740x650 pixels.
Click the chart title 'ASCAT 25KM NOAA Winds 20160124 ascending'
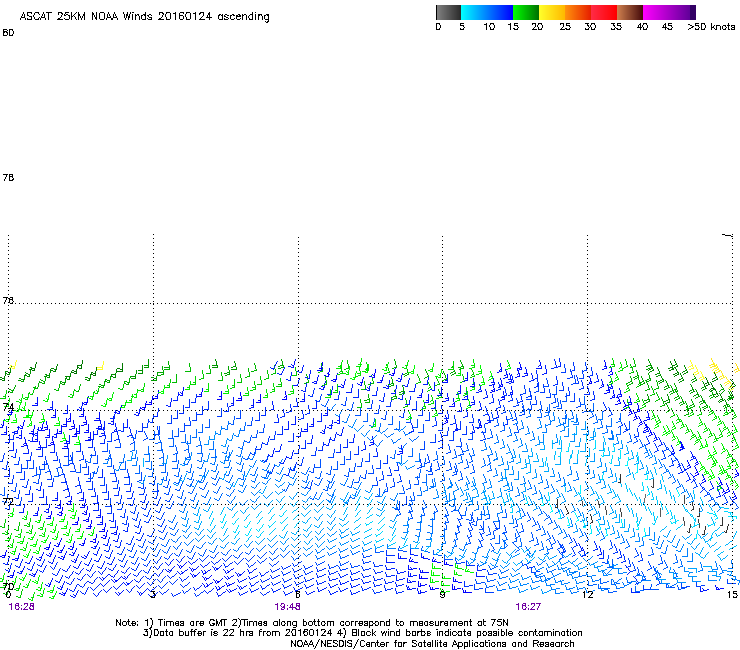click(x=144, y=17)
